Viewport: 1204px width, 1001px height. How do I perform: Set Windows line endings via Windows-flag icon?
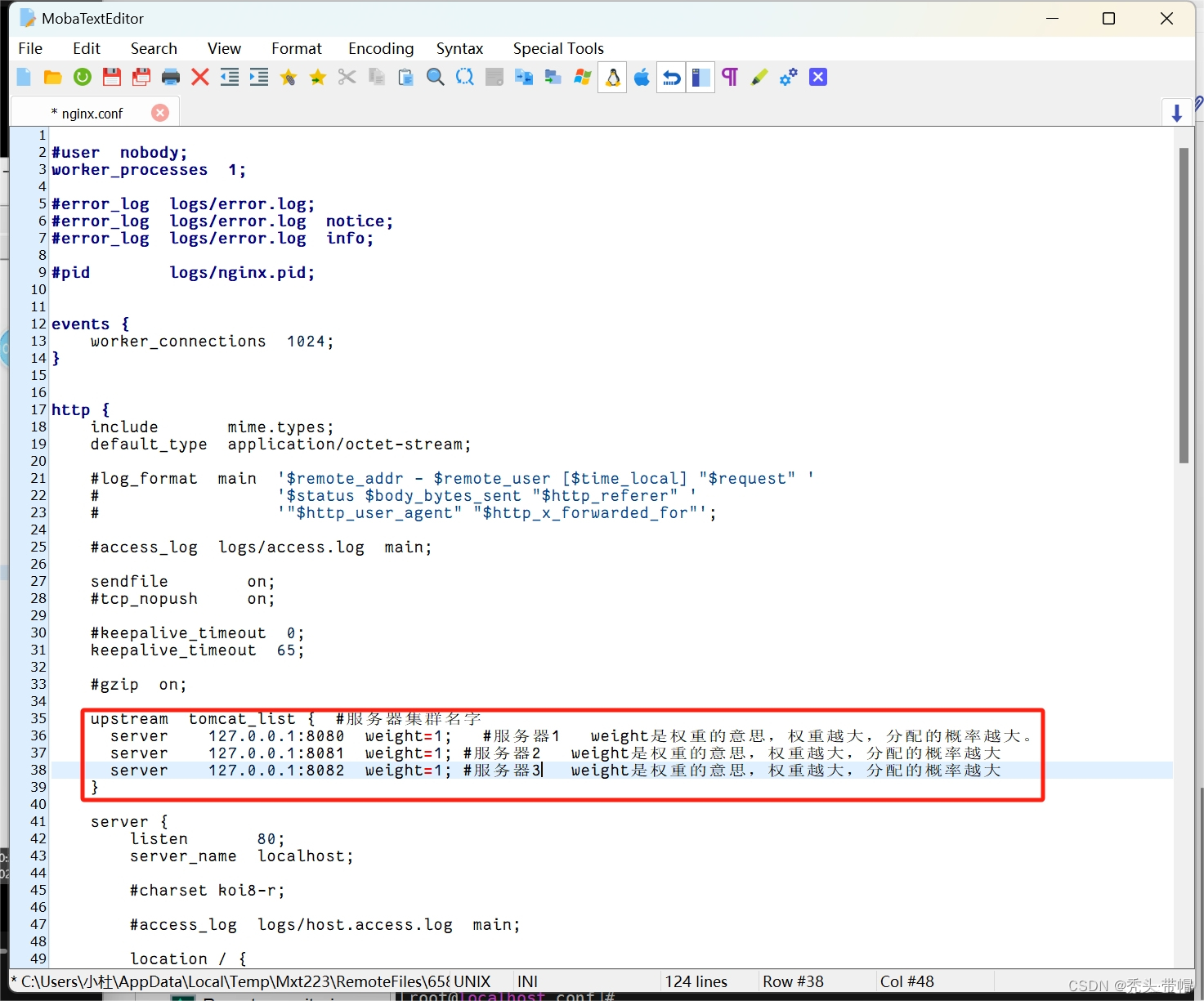583,78
